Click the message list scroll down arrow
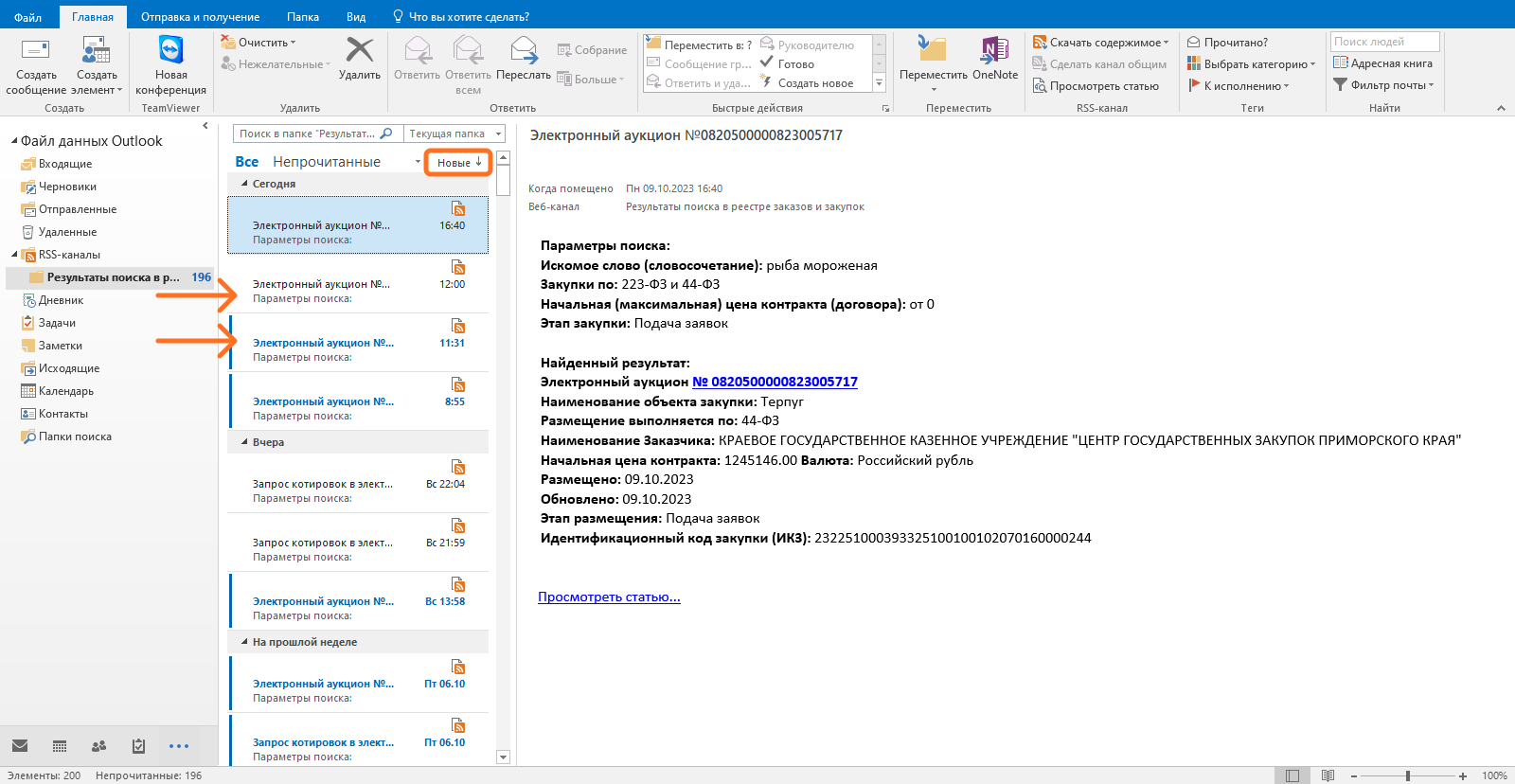Viewport: 1515px width, 784px height. pos(503,757)
